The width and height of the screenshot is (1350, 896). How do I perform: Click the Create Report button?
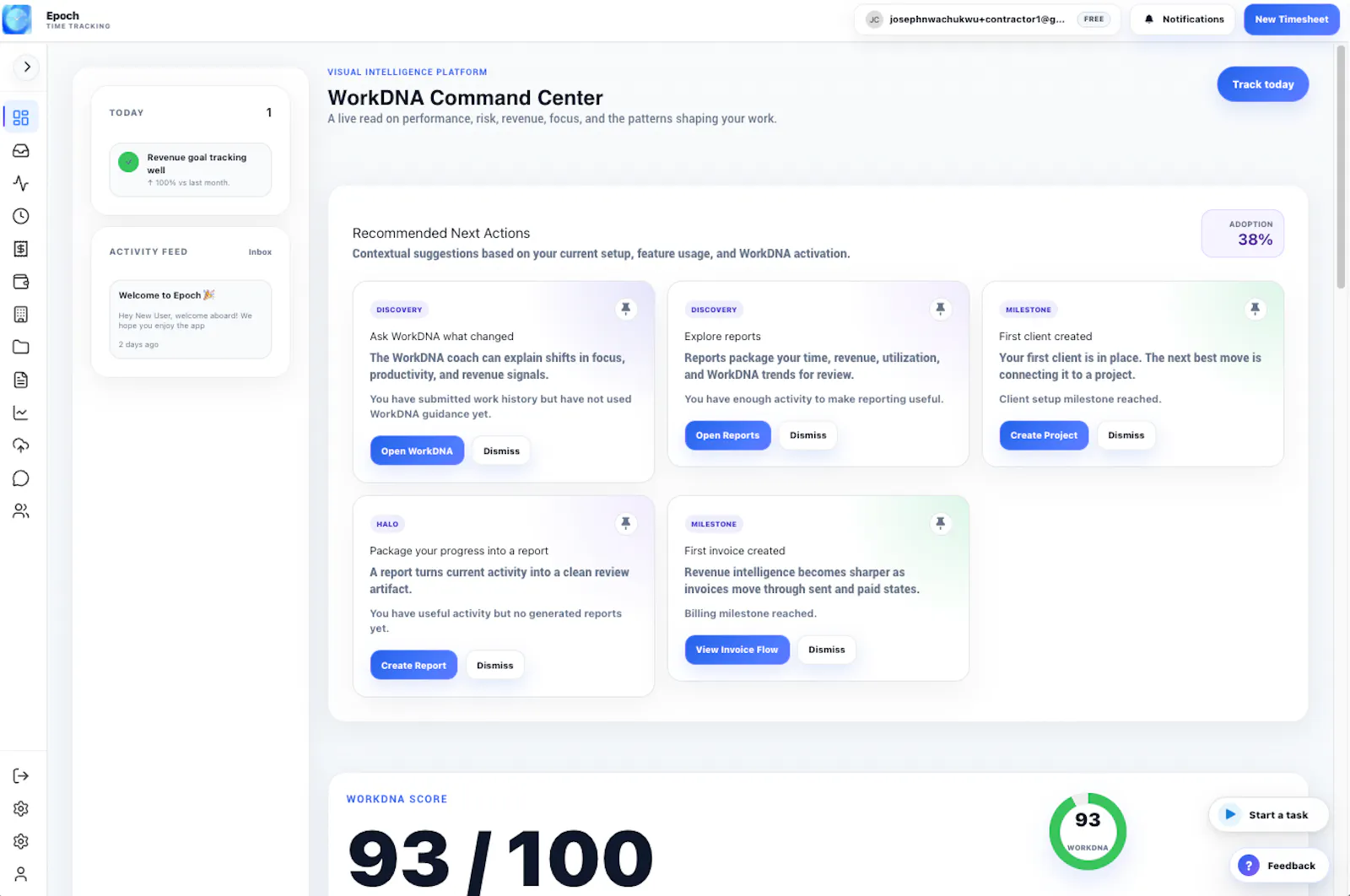(x=413, y=666)
